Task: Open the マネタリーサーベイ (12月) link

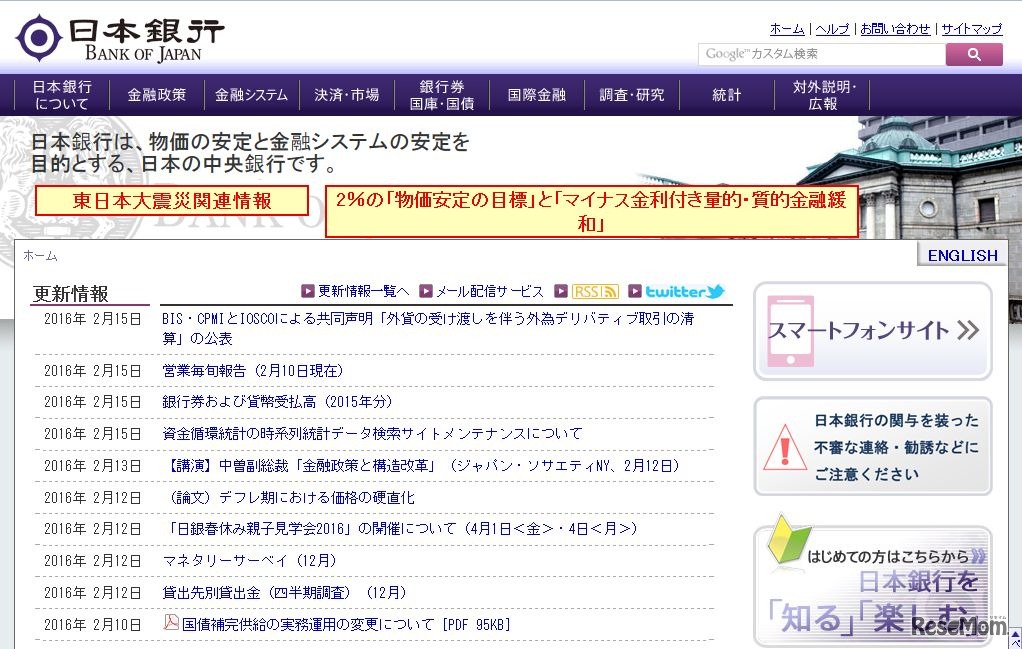Action: point(249,560)
